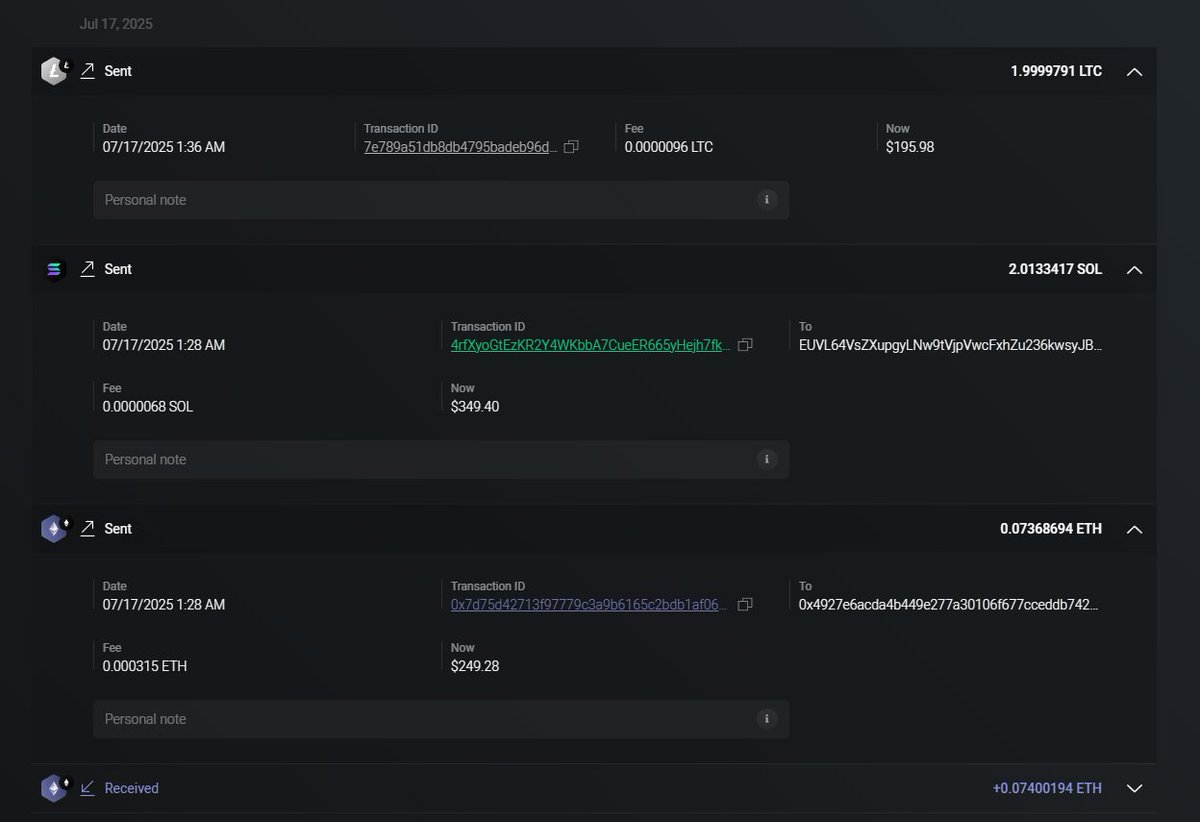This screenshot has width=1200, height=822.
Task: Click info icon in LTC personal note
Action: pyautogui.click(x=767, y=200)
